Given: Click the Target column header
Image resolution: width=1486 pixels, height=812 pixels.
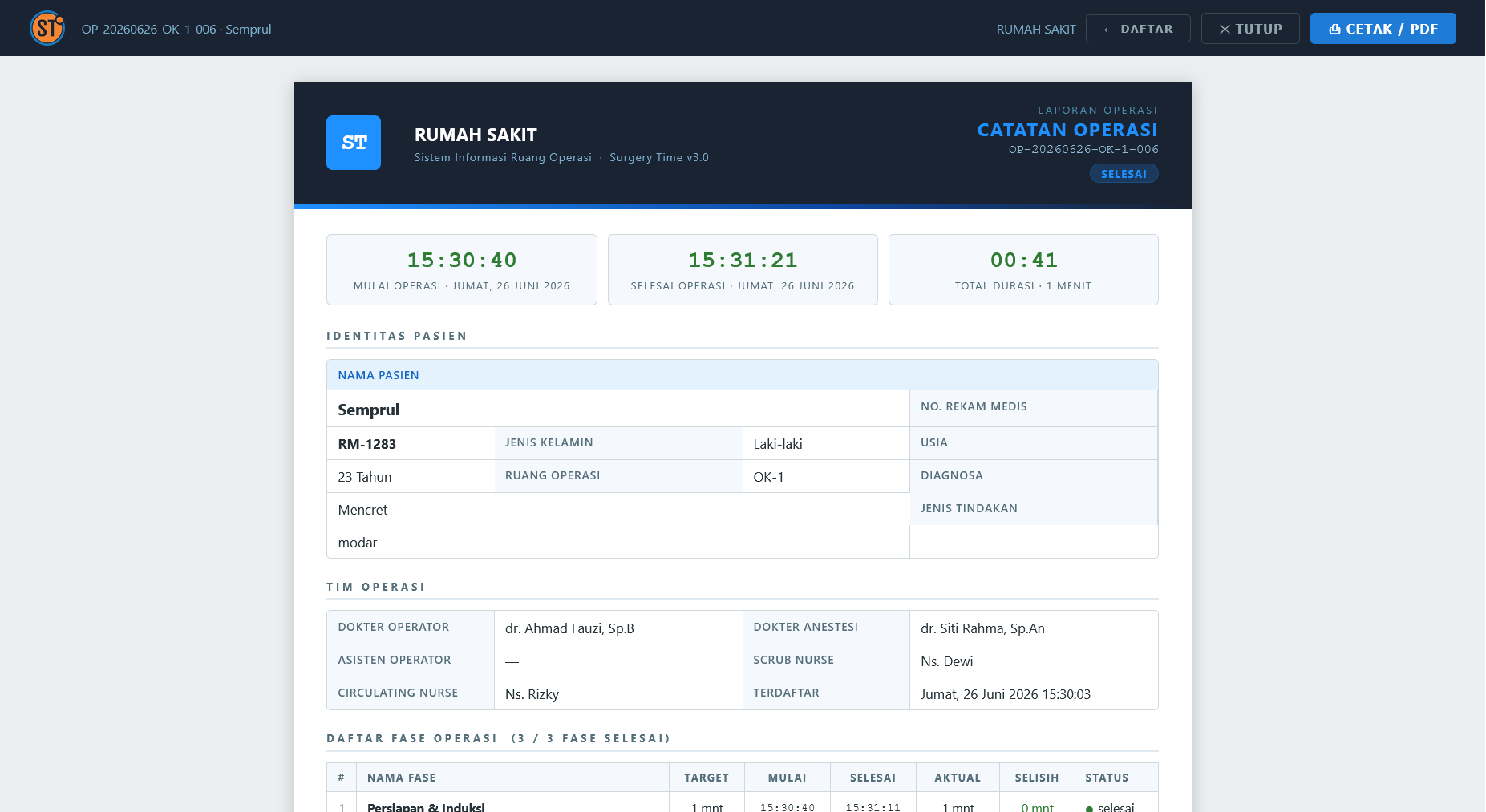Looking at the screenshot, I should coord(707,778).
